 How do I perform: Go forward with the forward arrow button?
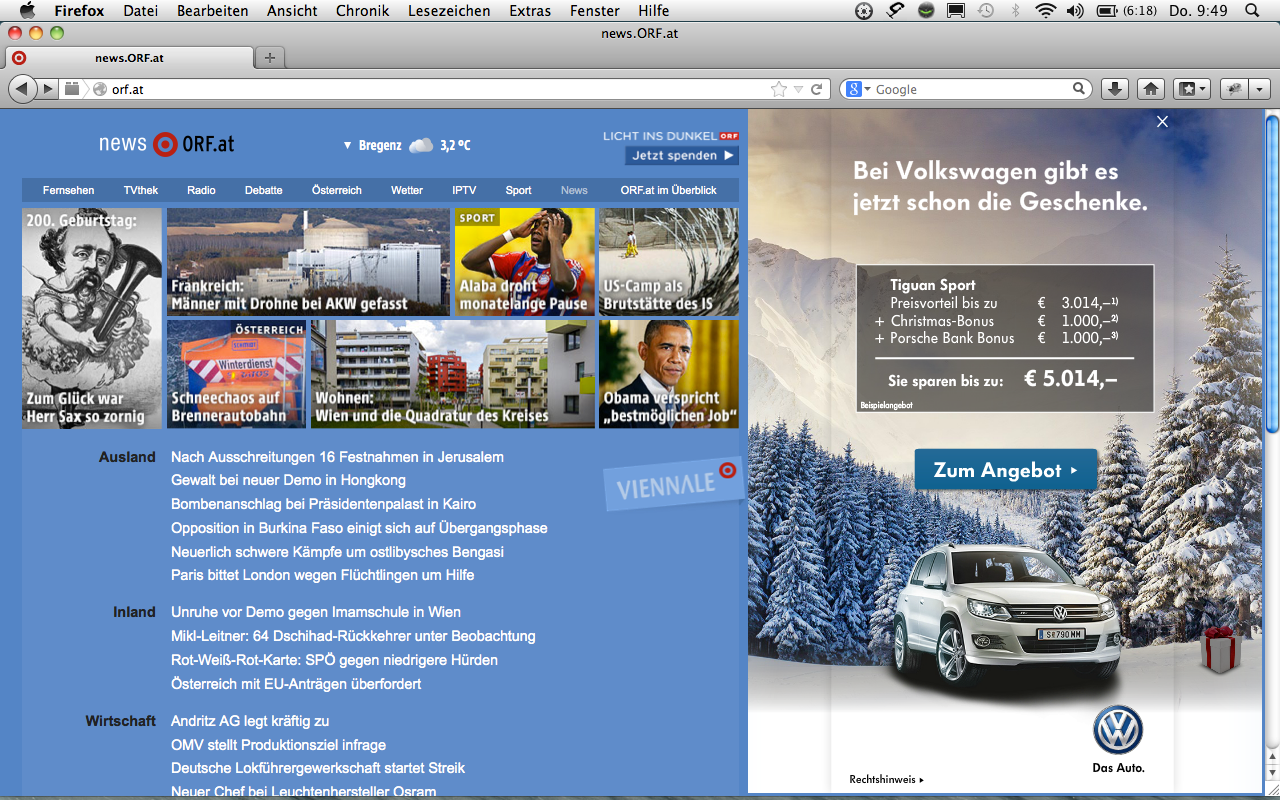point(47,89)
